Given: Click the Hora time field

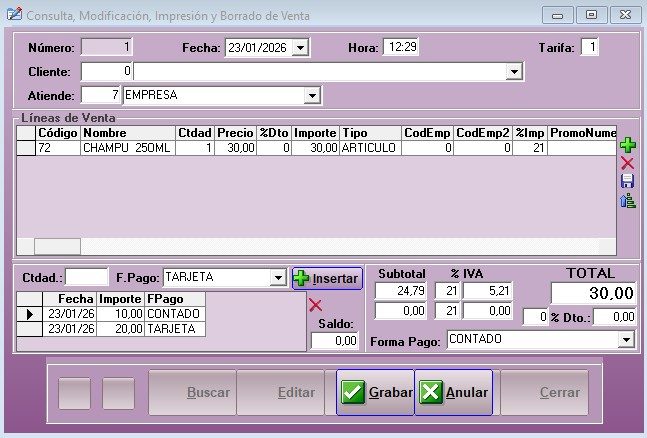Looking at the screenshot, I should (401, 47).
